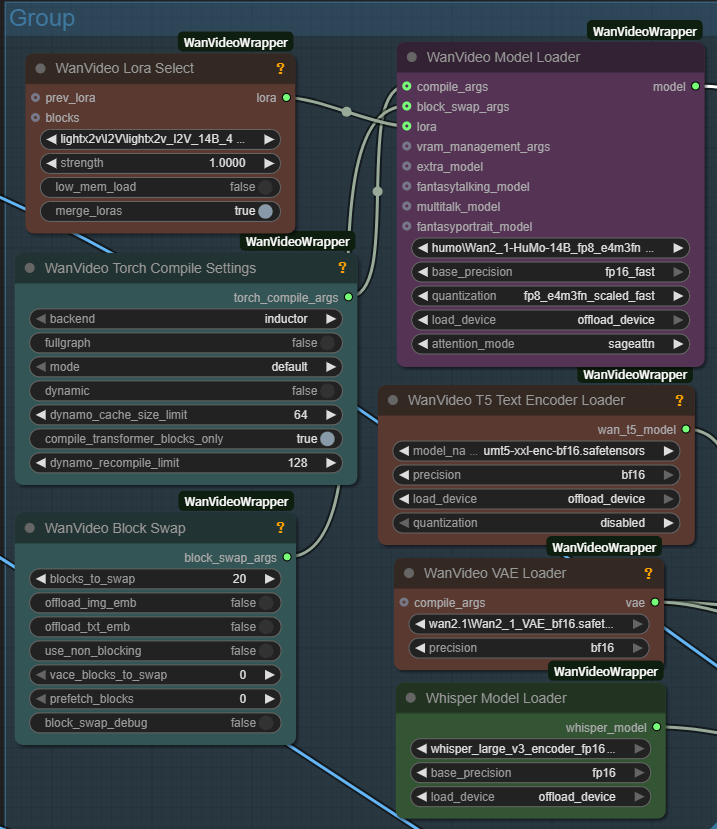Open the humo Wan2_1-HuMo model selector
Viewport: 717px width, 829px height.
(550, 248)
